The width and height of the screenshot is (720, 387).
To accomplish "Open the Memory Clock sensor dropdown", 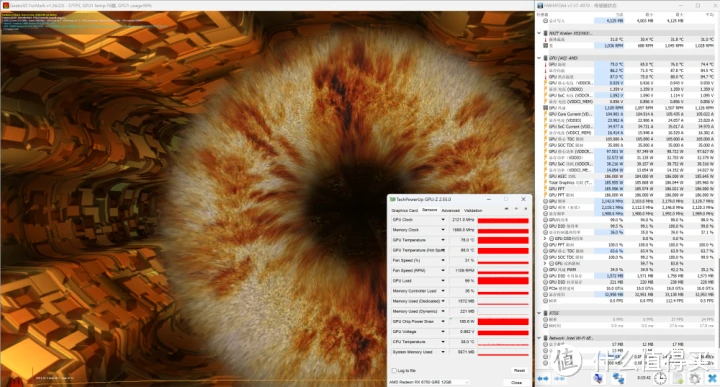I will click(443, 230).
